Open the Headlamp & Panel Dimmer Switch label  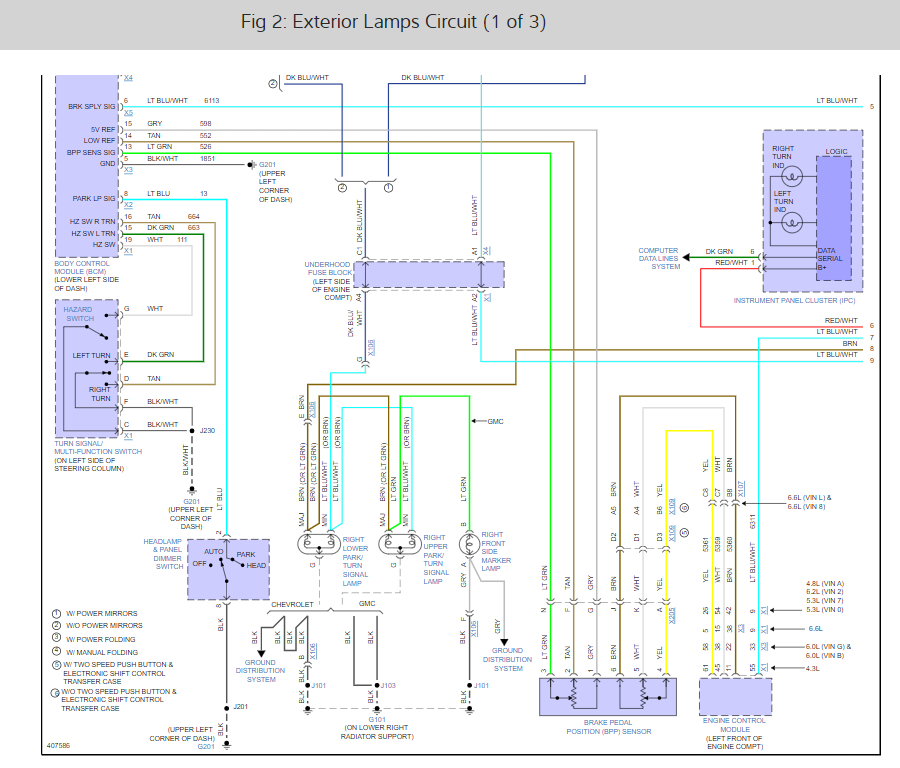(x=163, y=554)
